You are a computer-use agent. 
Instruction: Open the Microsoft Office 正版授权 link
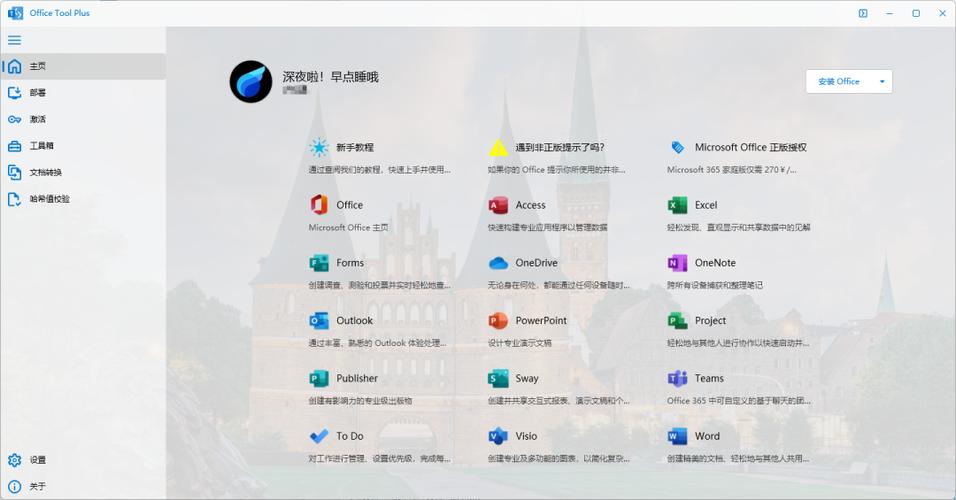tap(751, 147)
